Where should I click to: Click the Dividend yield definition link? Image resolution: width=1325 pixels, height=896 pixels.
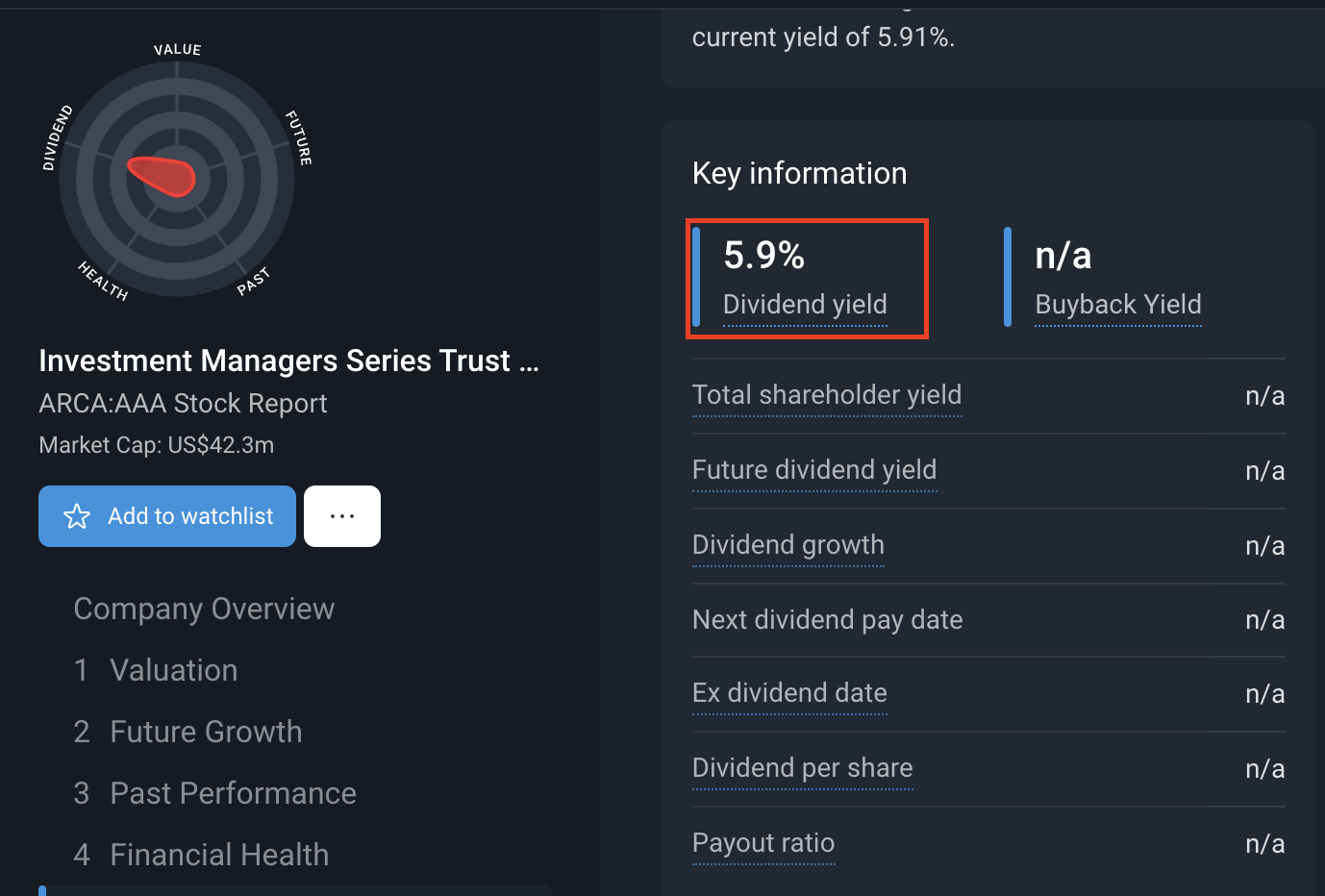click(805, 305)
